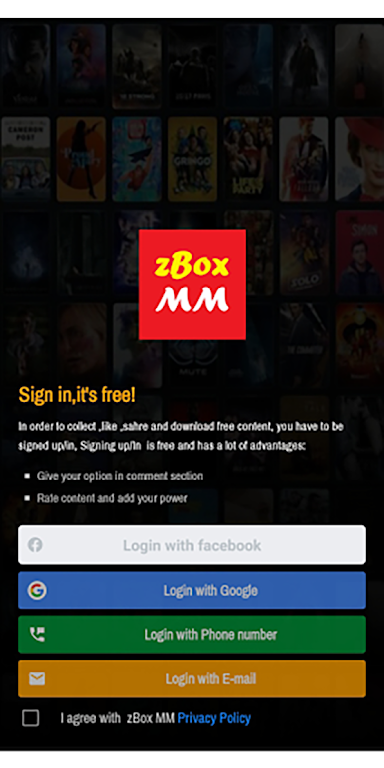This screenshot has width=384, height=768.
Task: Tap the Cameron Post movie poster
Action: click(x=25, y=159)
